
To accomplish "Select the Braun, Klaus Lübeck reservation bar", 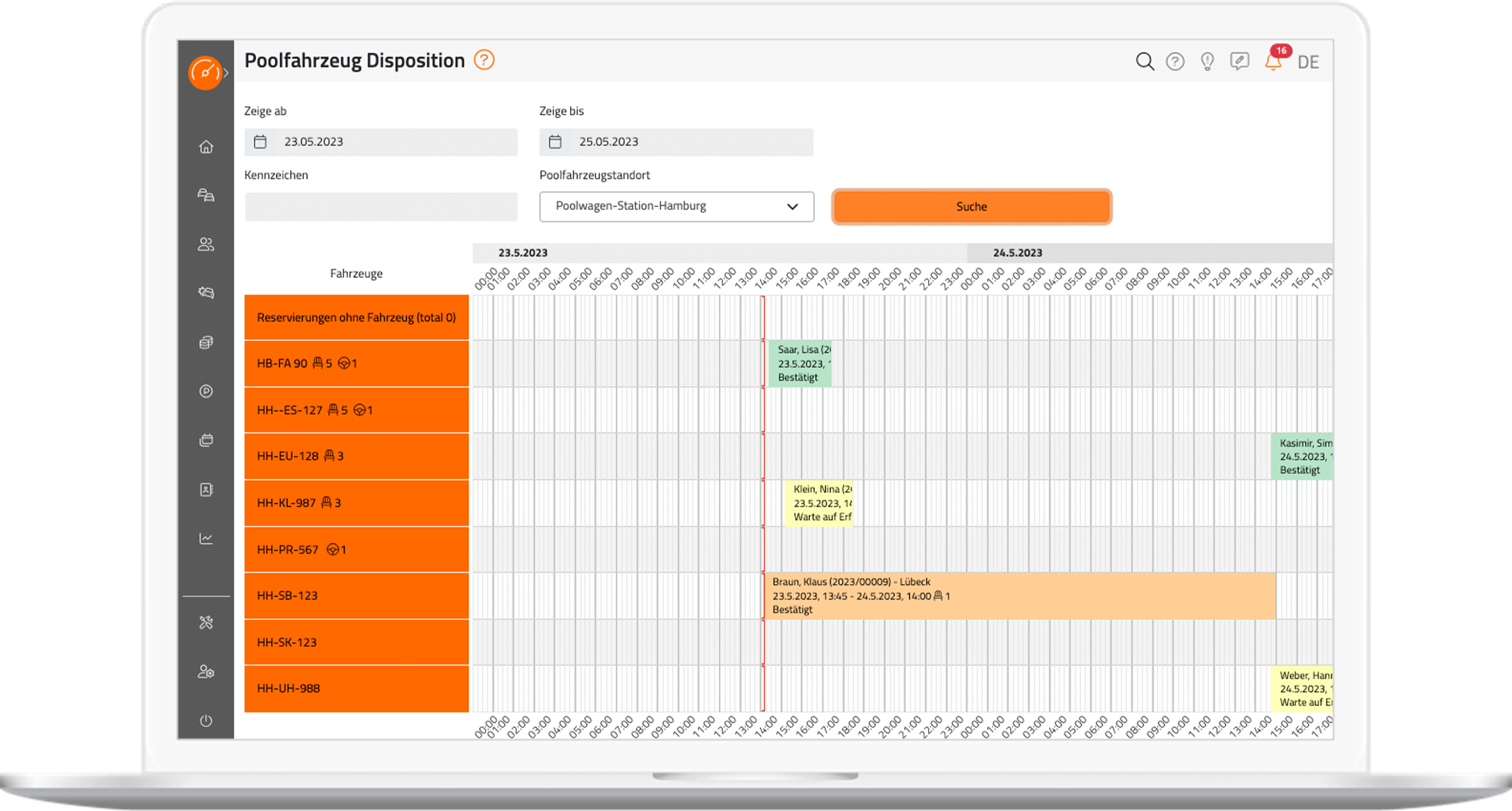I will 1020,595.
